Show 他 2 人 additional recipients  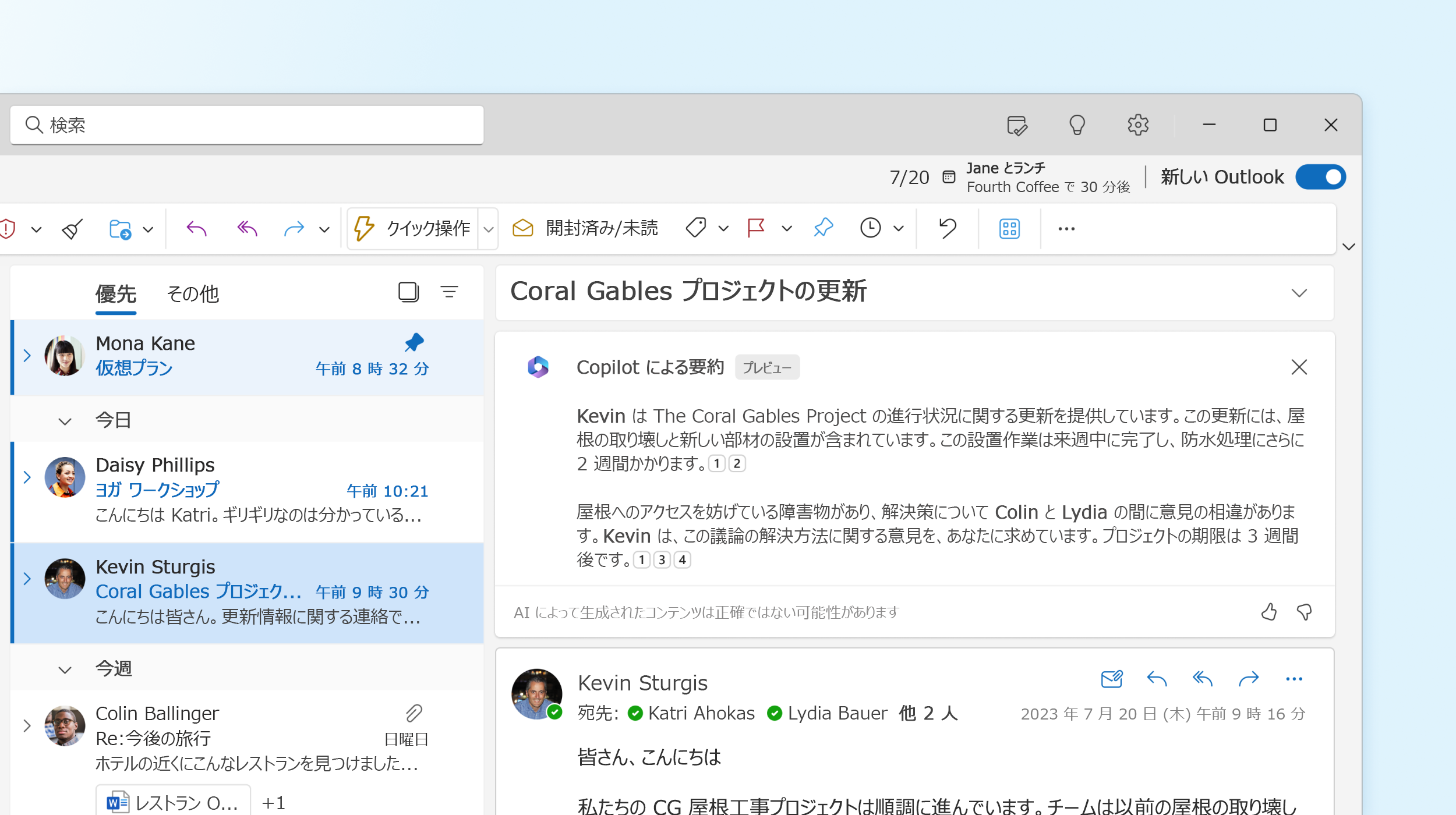928,713
